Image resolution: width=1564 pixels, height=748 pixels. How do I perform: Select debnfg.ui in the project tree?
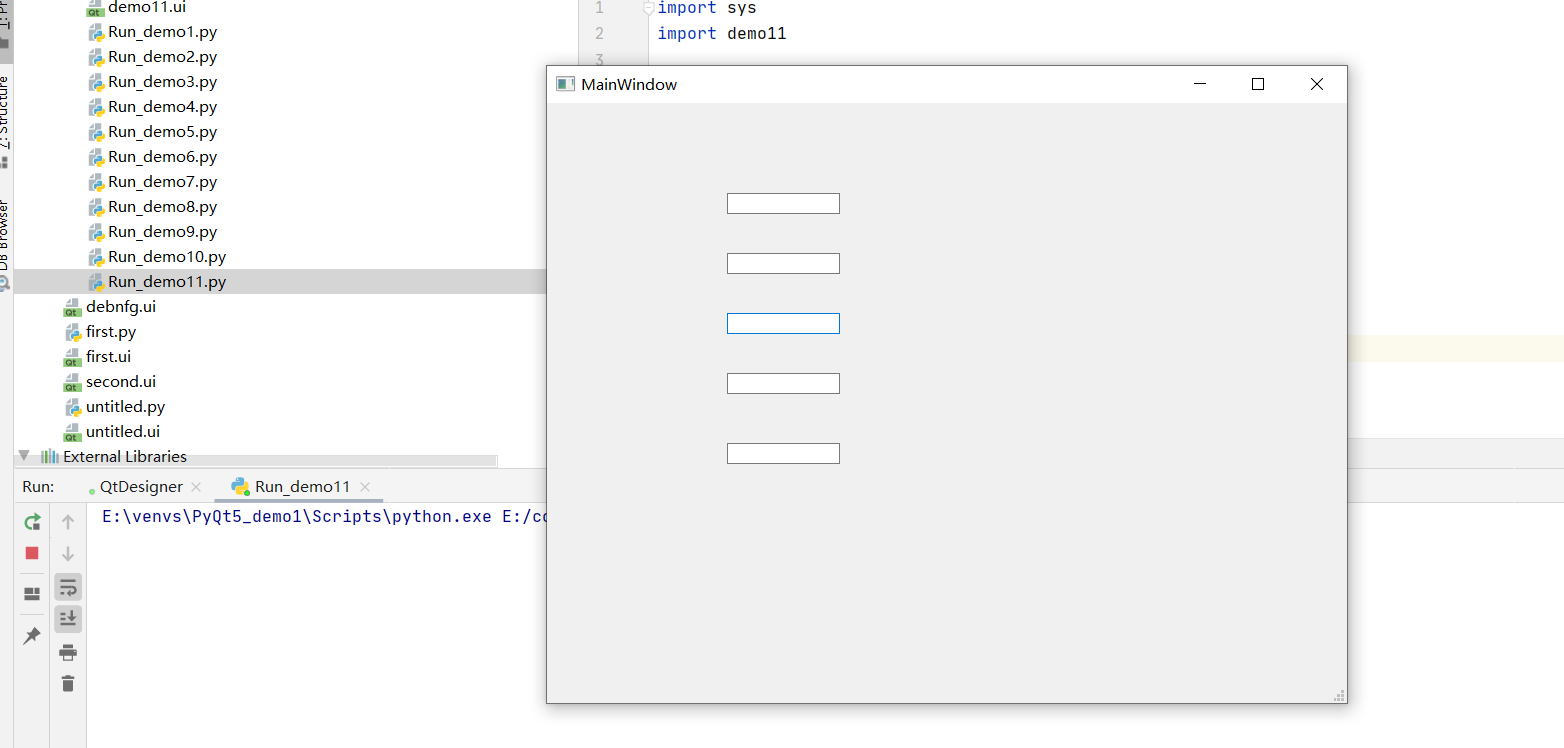pos(121,307)
